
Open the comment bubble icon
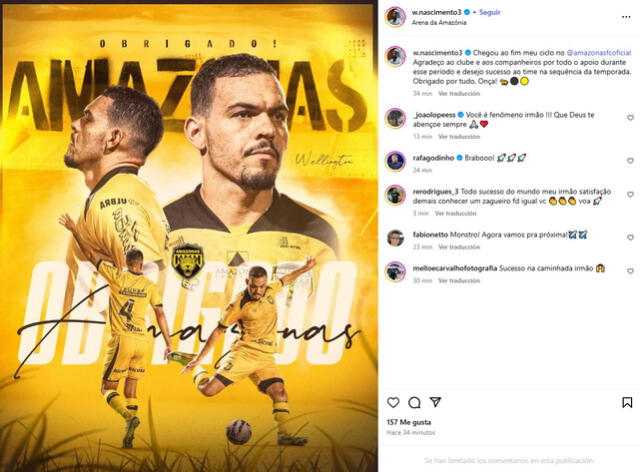pos(414,403)
